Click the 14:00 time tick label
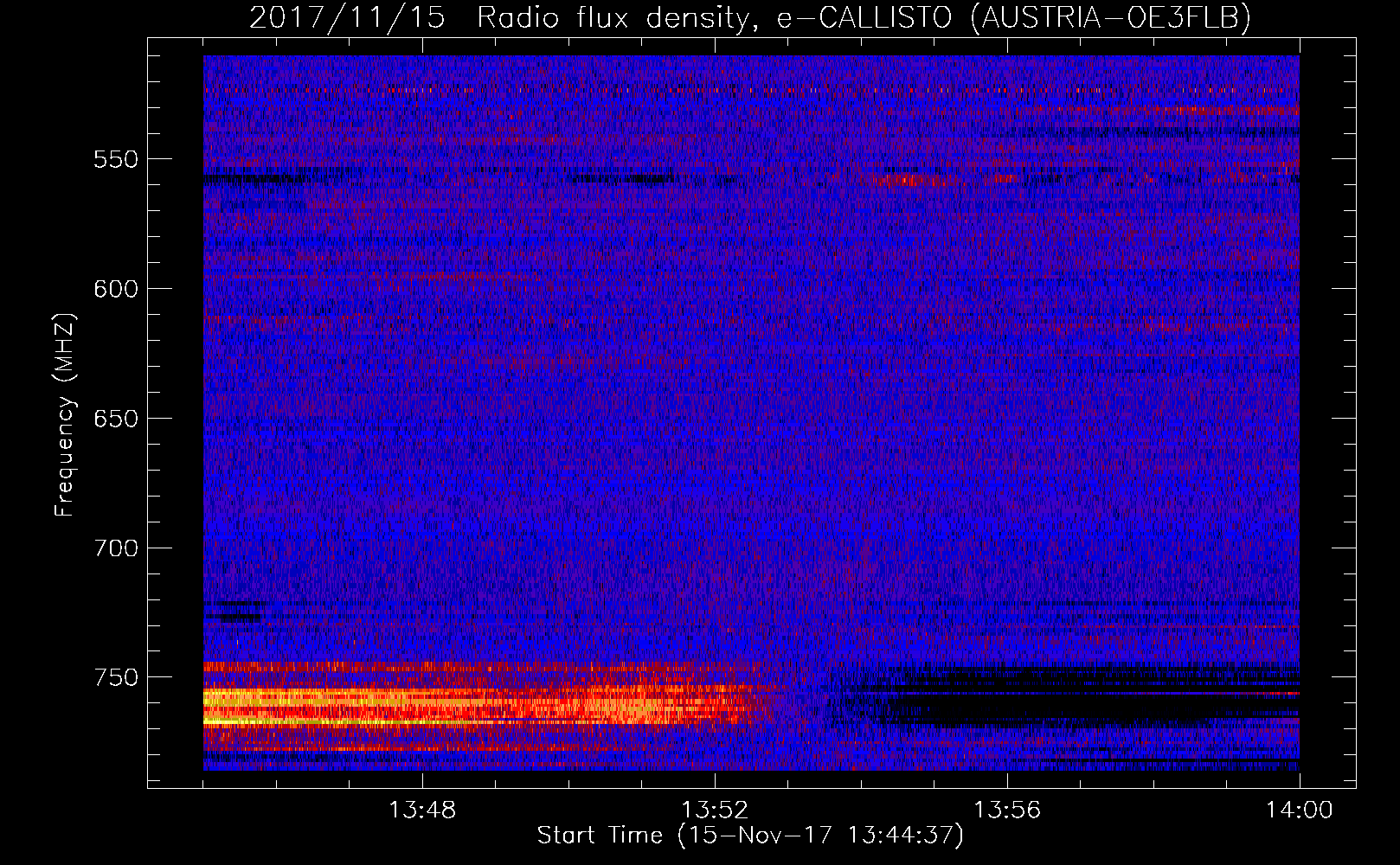This screenshot has height=865, width=1400. [x=1300, y=811]
